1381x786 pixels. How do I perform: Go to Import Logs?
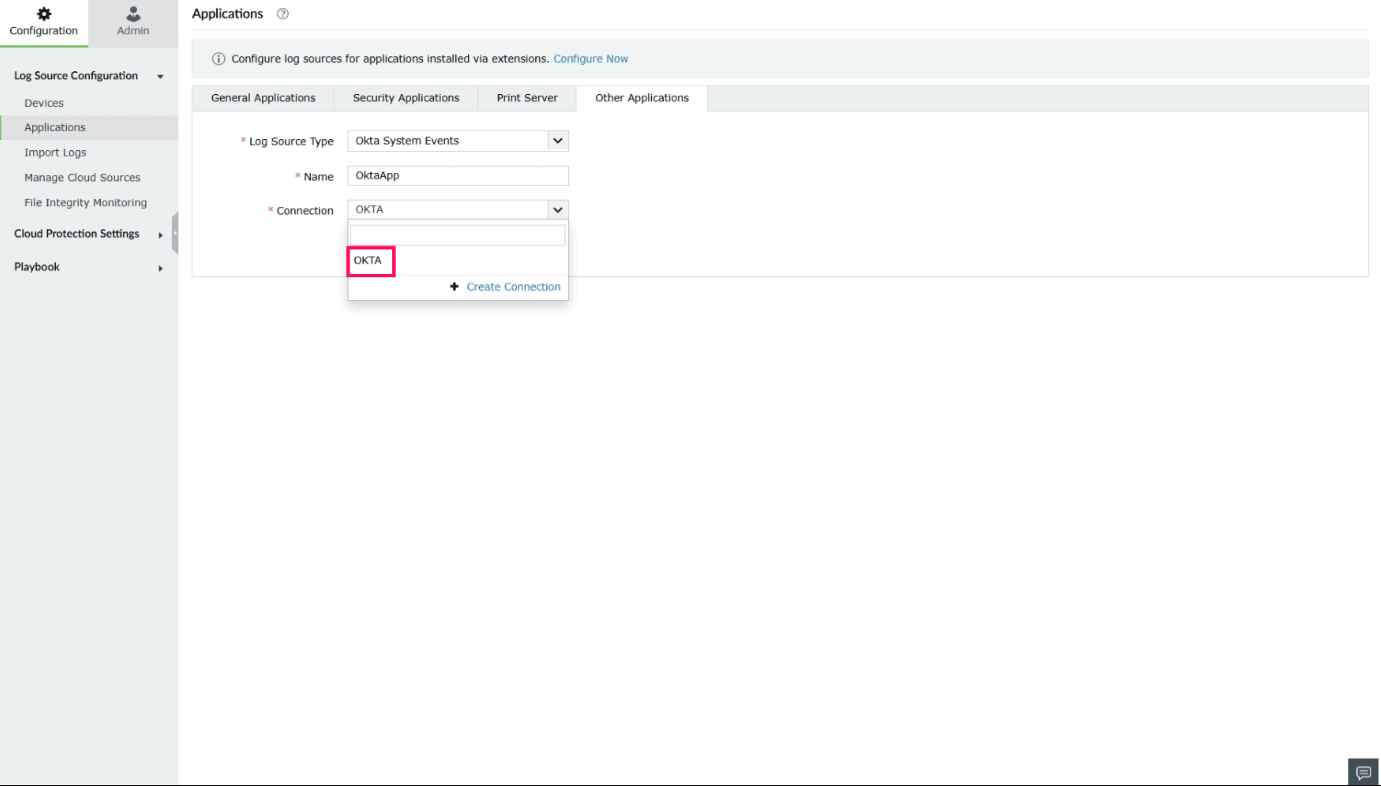tap(55, 153)
